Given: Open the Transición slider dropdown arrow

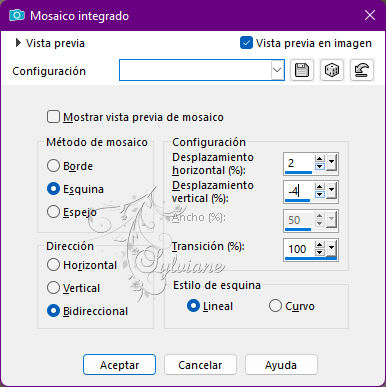Looking at the screenshot, I should tap(331, 248).
